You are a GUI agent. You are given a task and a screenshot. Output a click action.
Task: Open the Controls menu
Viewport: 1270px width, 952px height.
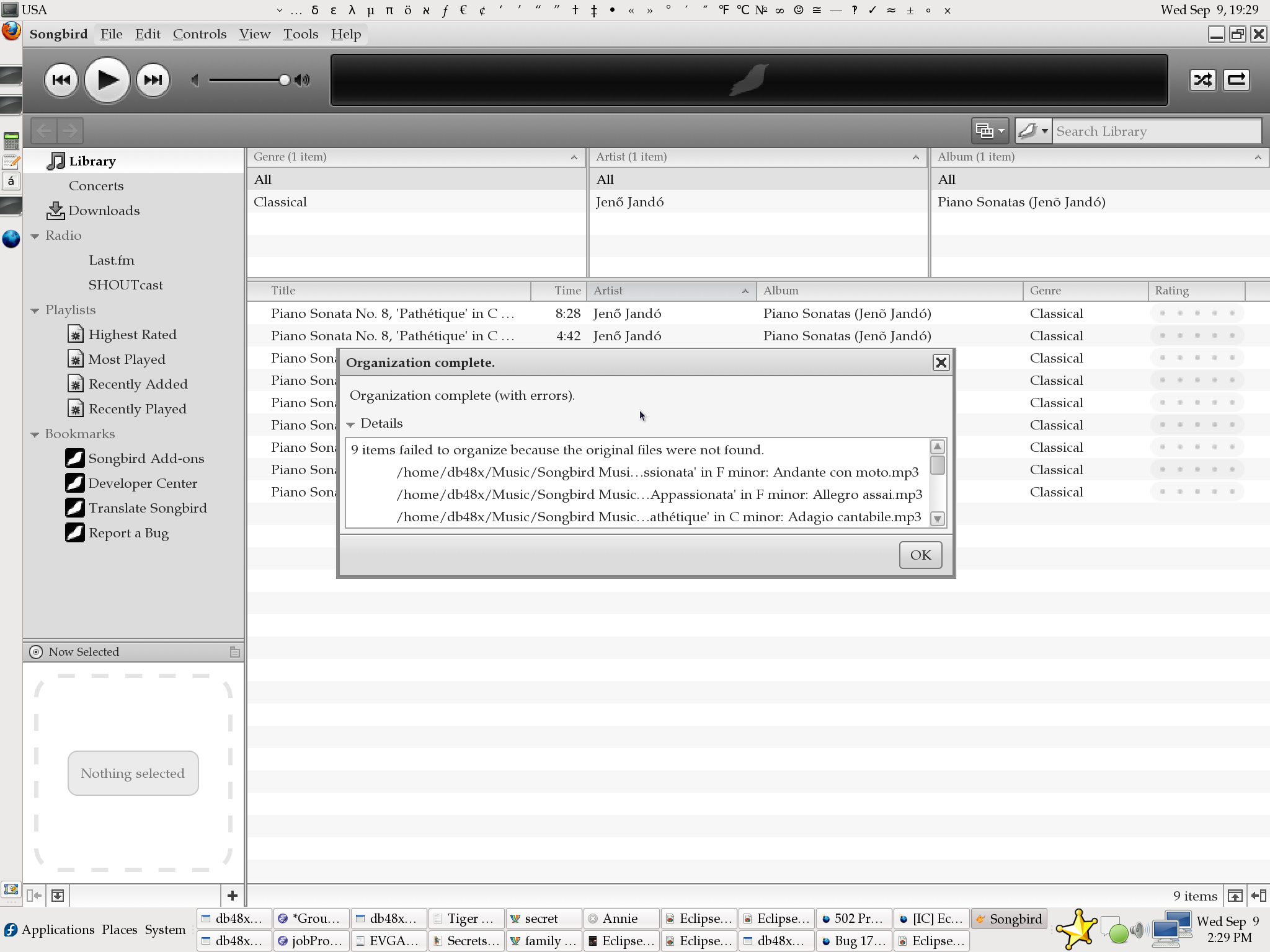coord(199,34)
